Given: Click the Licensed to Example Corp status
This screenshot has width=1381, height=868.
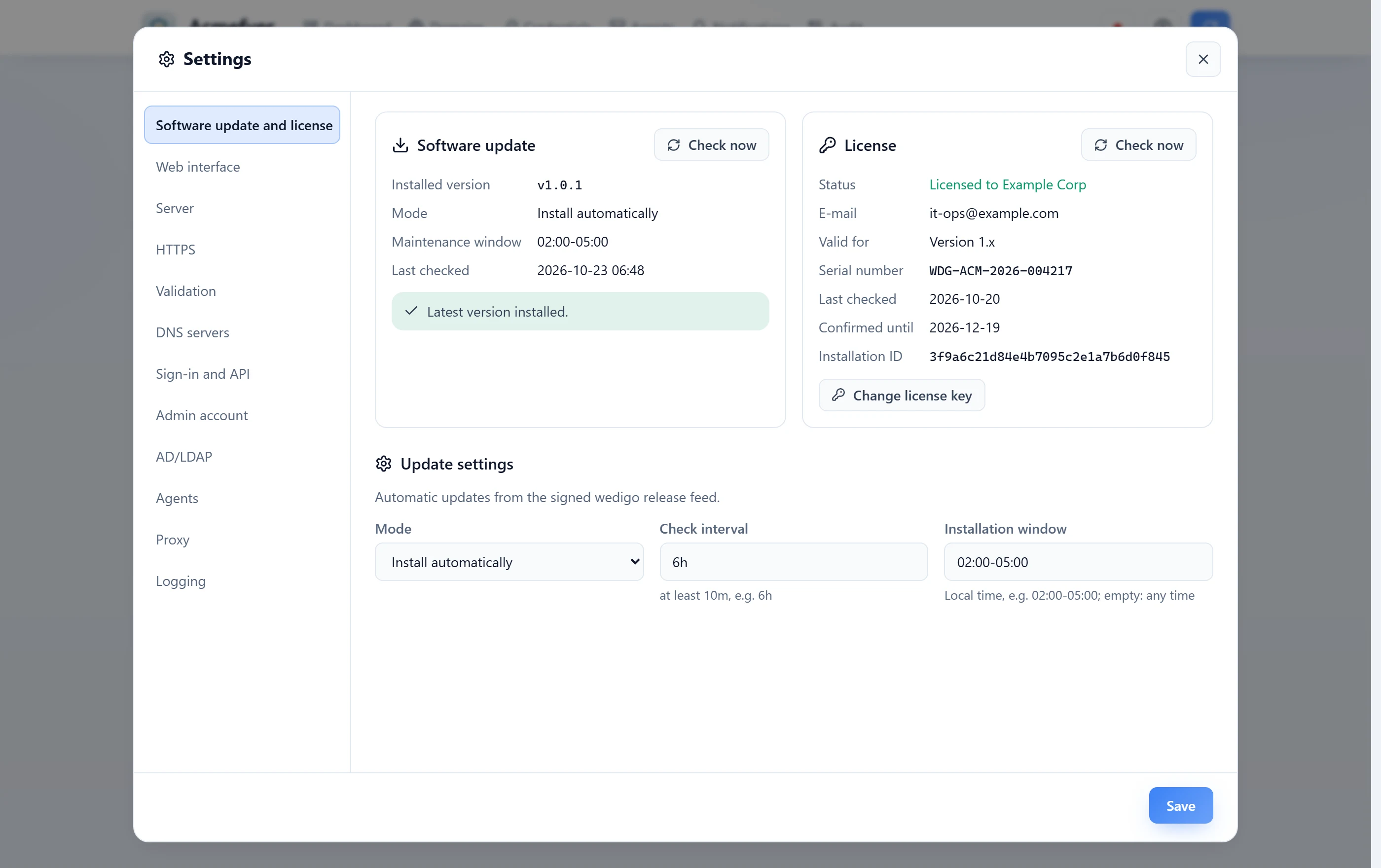Looking at the screenshot, I should (1008, 184).
